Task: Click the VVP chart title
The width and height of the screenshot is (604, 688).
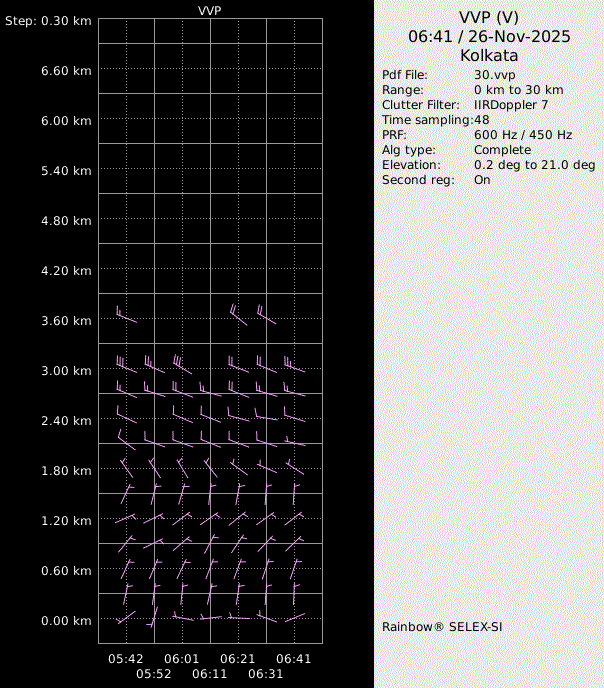Action: [210, 10]
